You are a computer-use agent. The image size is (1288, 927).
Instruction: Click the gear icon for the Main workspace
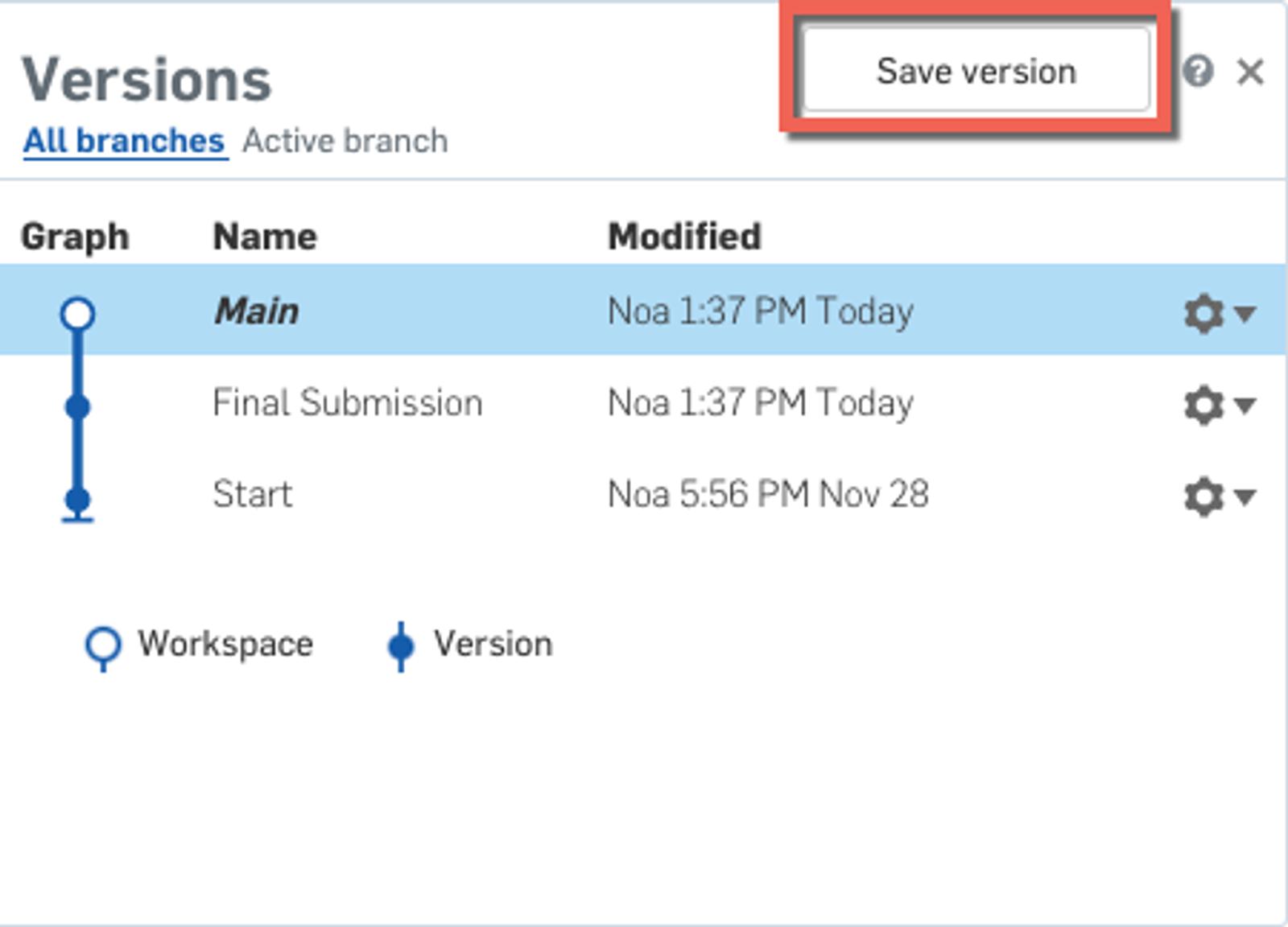coord(1203,313)
